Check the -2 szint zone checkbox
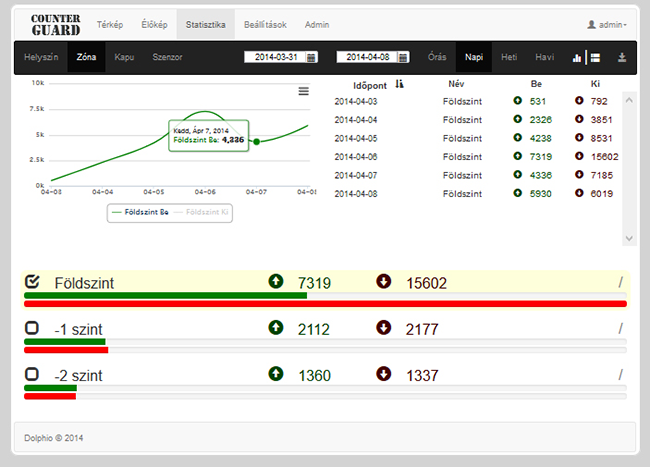Viewport: 650px width, 467px height. click(x=32, y=373)
